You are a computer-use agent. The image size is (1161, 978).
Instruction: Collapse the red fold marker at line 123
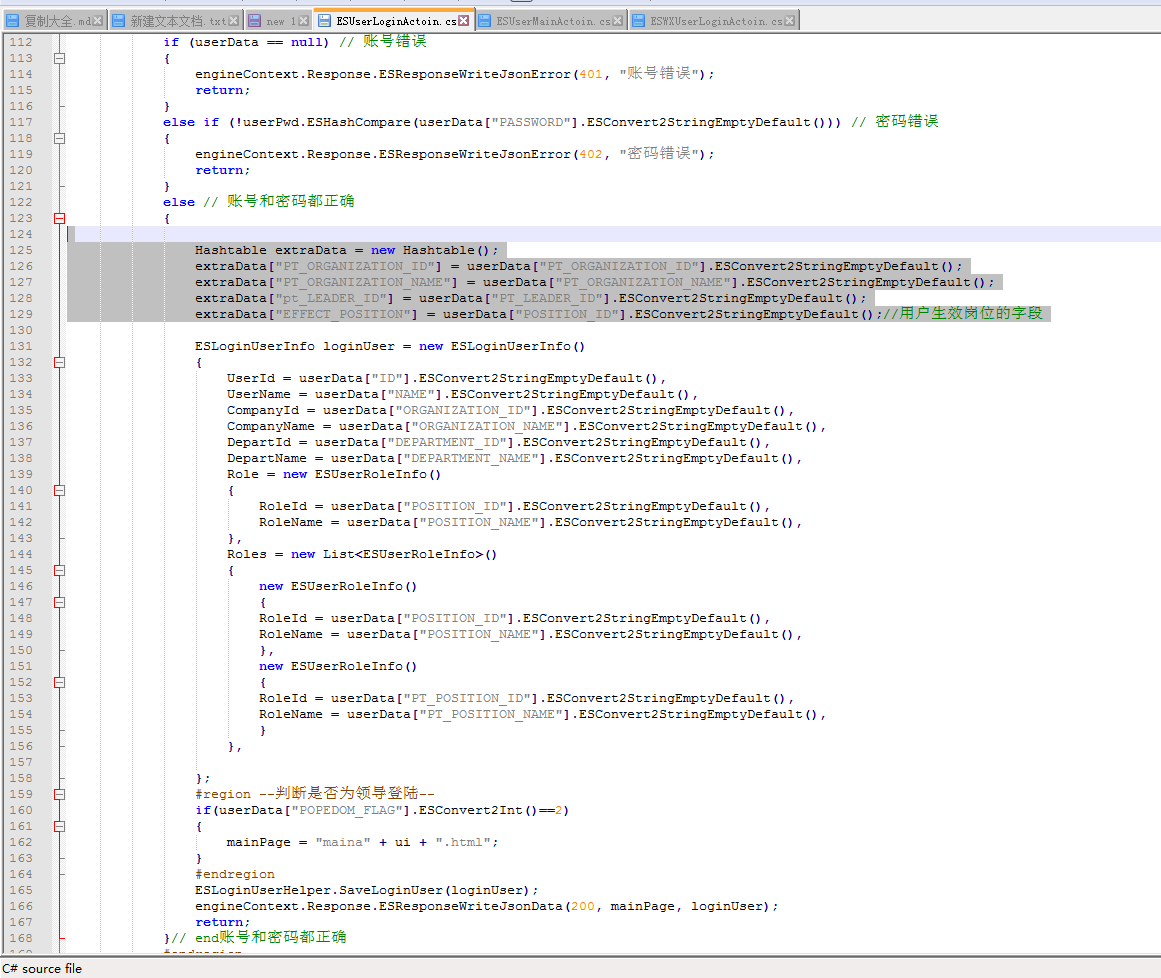[60, 218]
